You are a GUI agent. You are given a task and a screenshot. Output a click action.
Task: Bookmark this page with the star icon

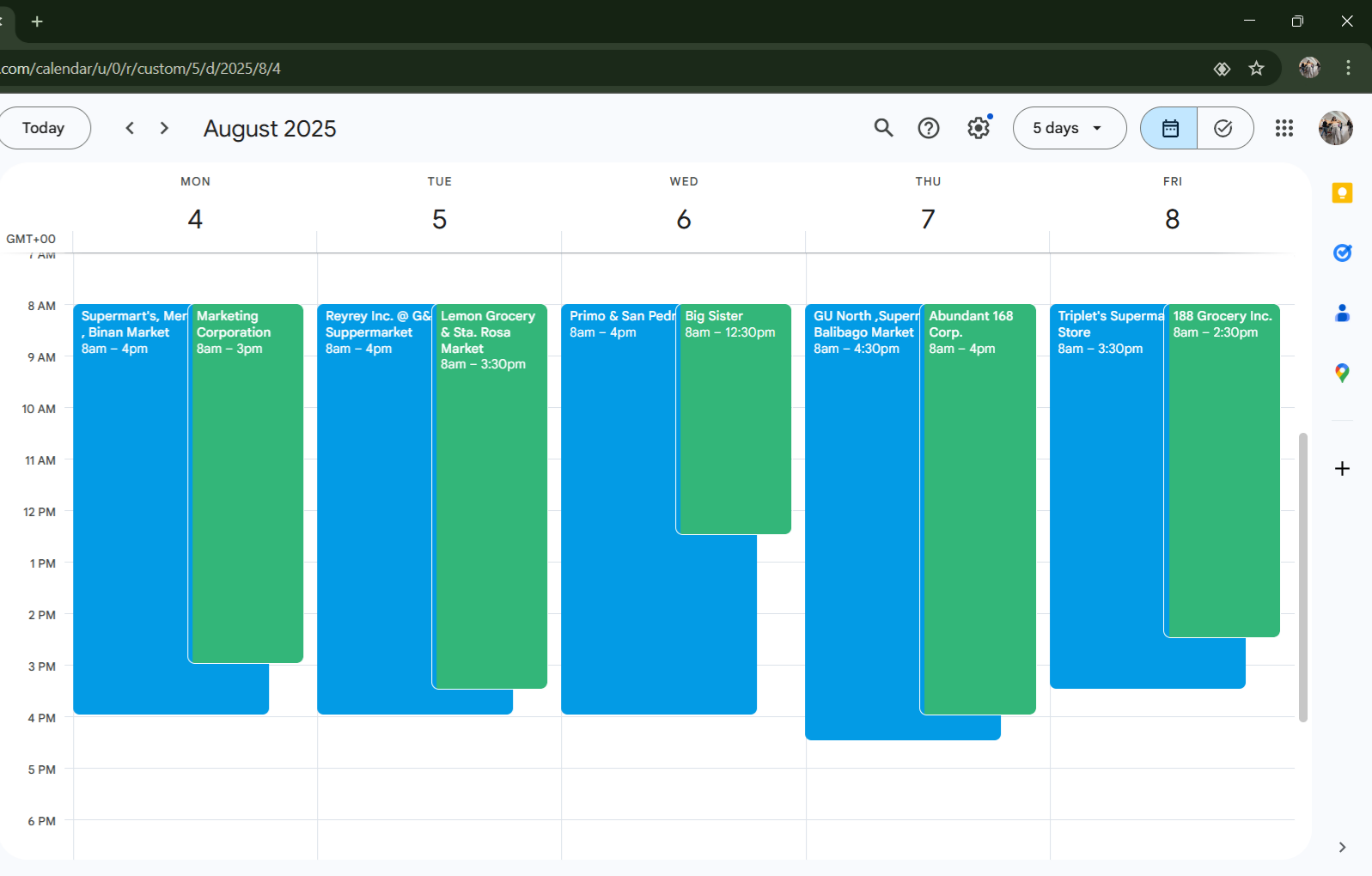(1256, 69)
